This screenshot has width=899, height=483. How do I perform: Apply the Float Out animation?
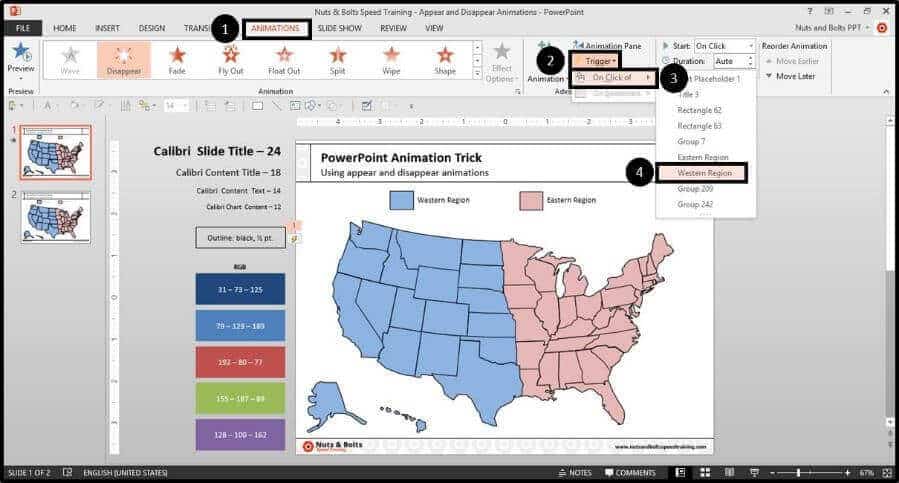click(x=284, y=60)
